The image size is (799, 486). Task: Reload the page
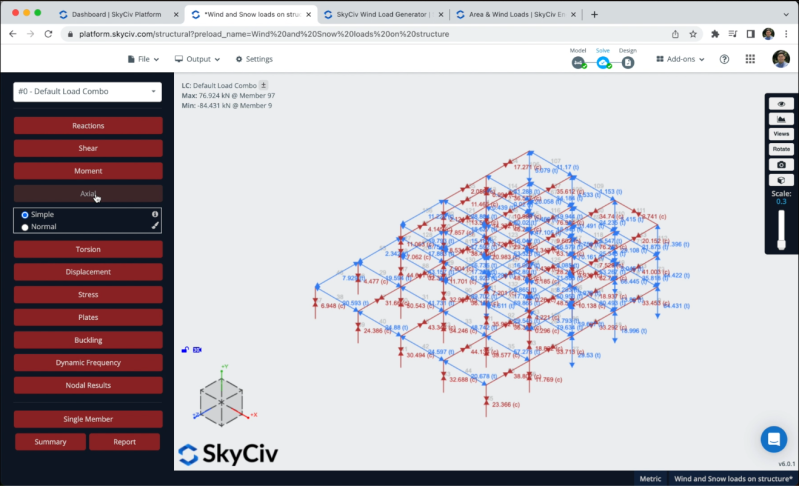tap(48, 34)
